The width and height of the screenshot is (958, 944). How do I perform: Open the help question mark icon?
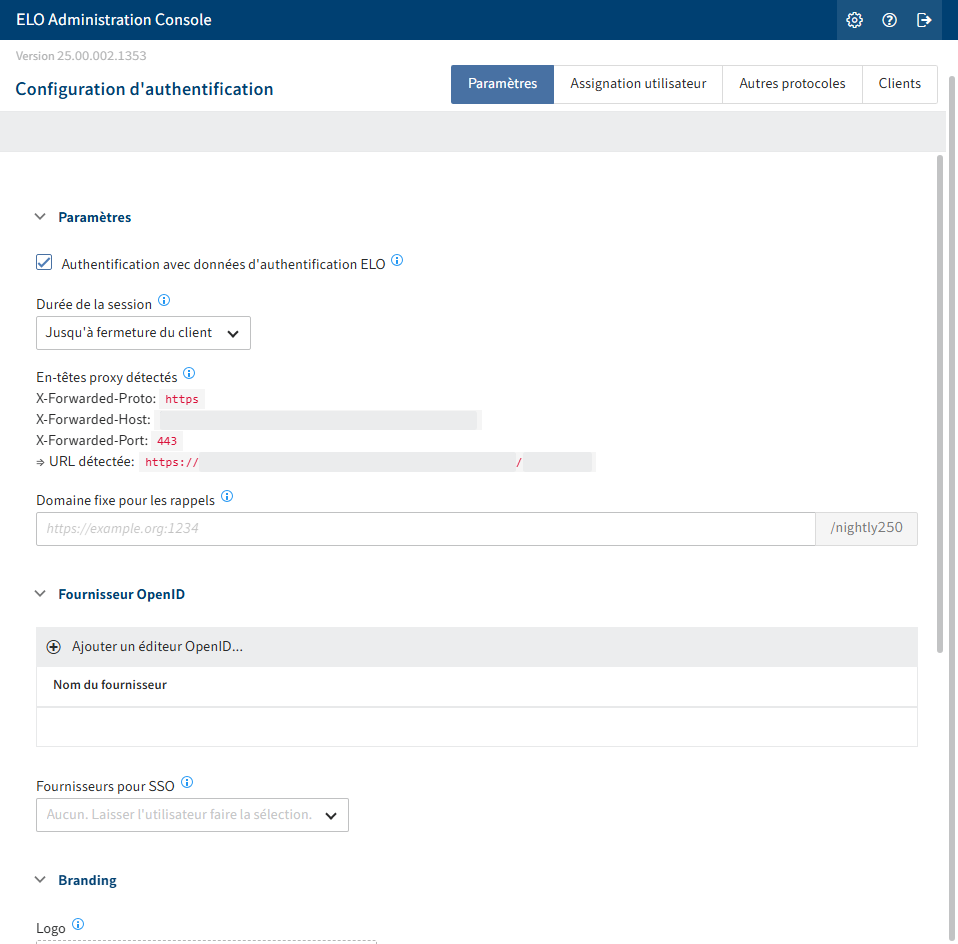[x=889, y=20]
